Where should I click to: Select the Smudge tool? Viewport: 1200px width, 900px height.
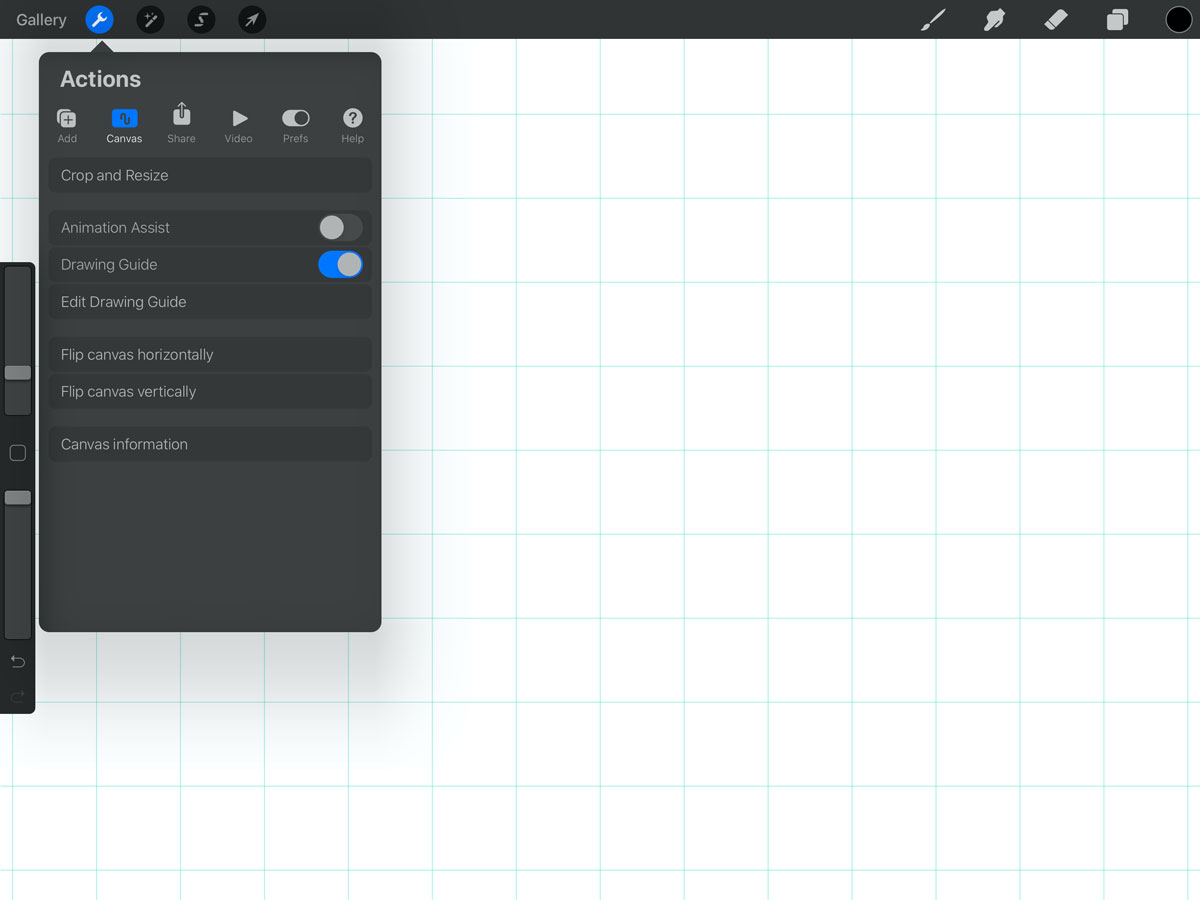point(994,19)
